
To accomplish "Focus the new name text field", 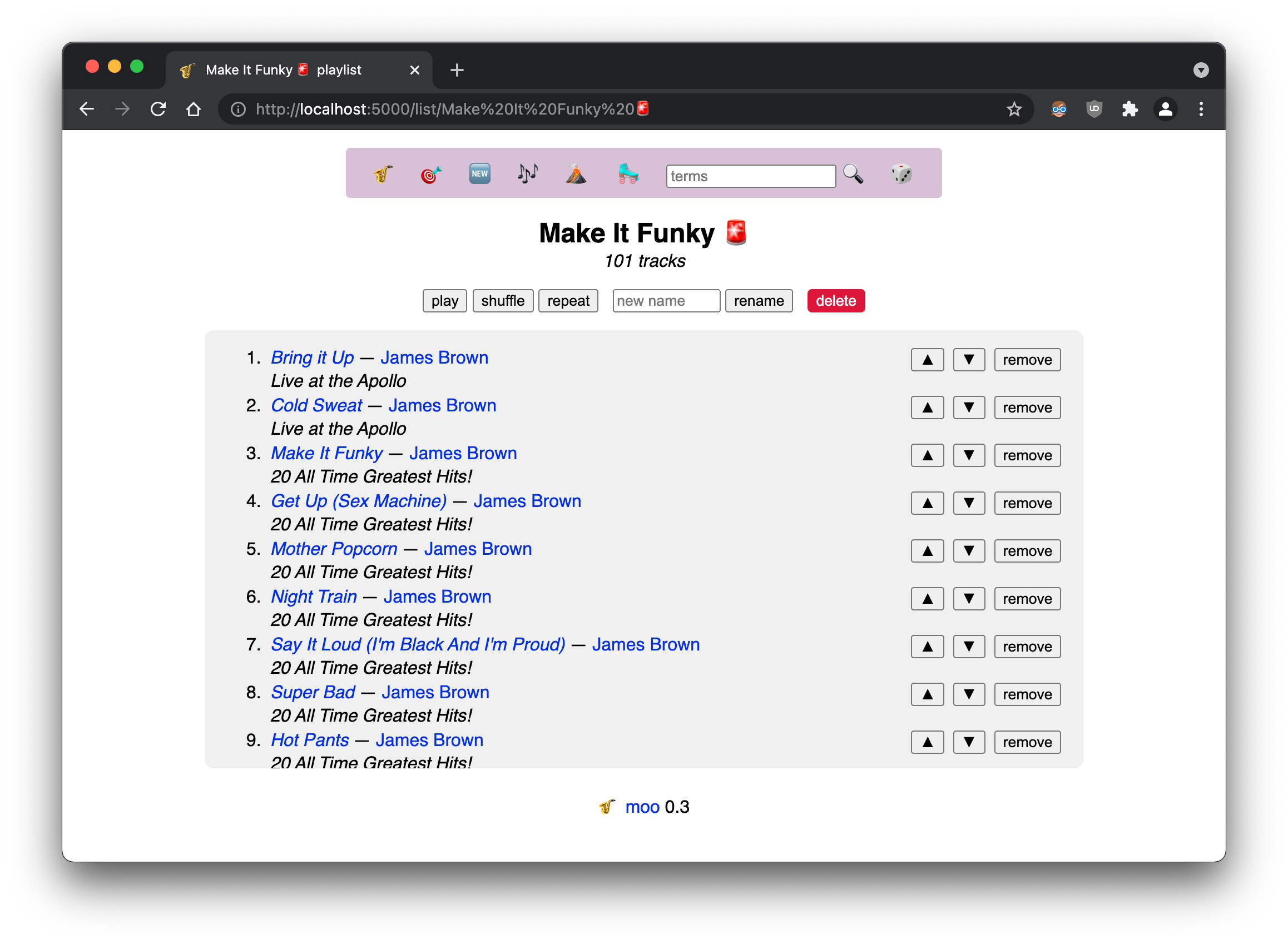I will point(666,301).
